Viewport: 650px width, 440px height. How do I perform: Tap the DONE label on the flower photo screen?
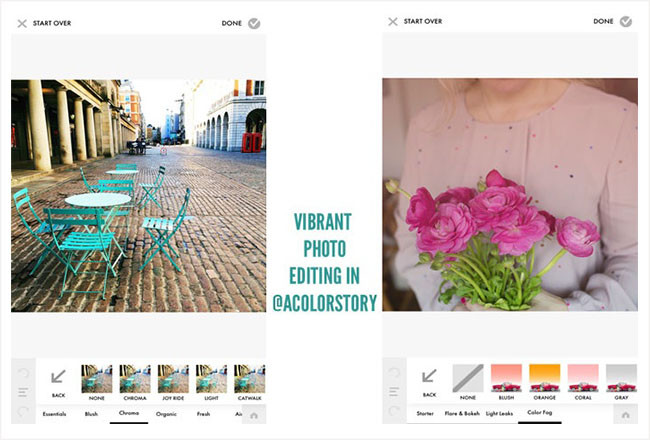point(603,22)
